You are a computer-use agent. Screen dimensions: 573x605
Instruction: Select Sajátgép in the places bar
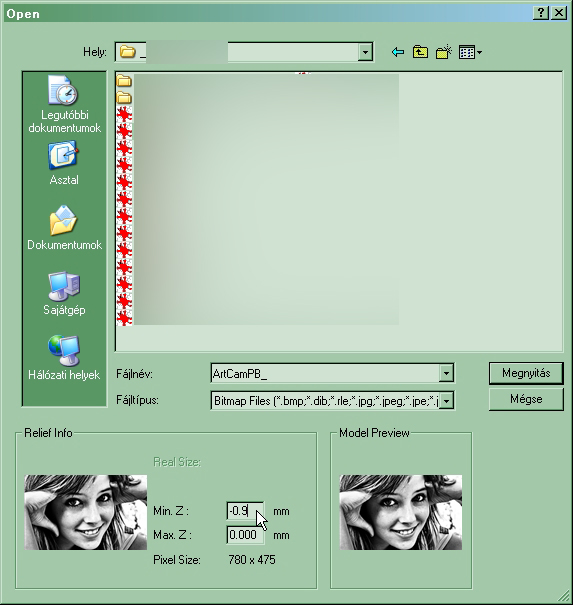[64, 293]
